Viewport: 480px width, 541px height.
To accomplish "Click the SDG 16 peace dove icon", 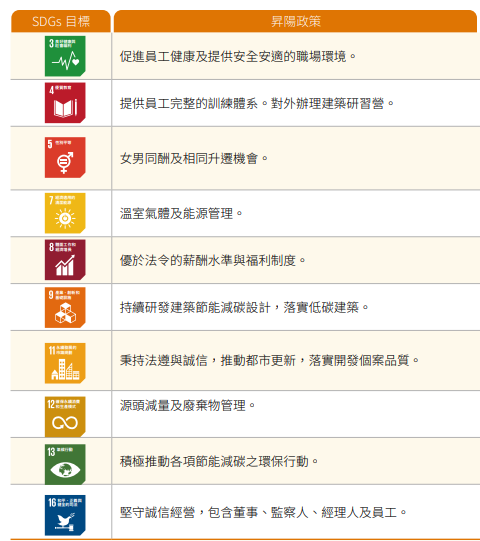I will [x=65, y=515].
